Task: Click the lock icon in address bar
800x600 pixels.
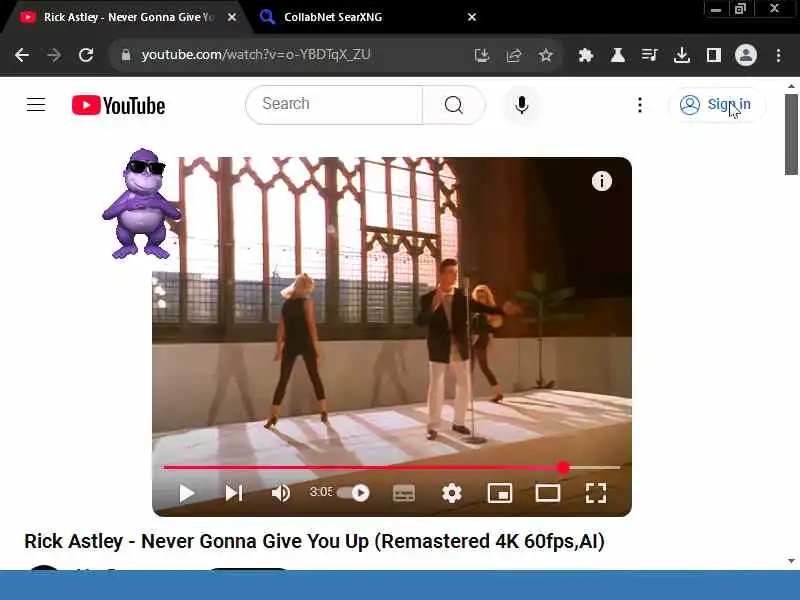Action: point(126,55)
